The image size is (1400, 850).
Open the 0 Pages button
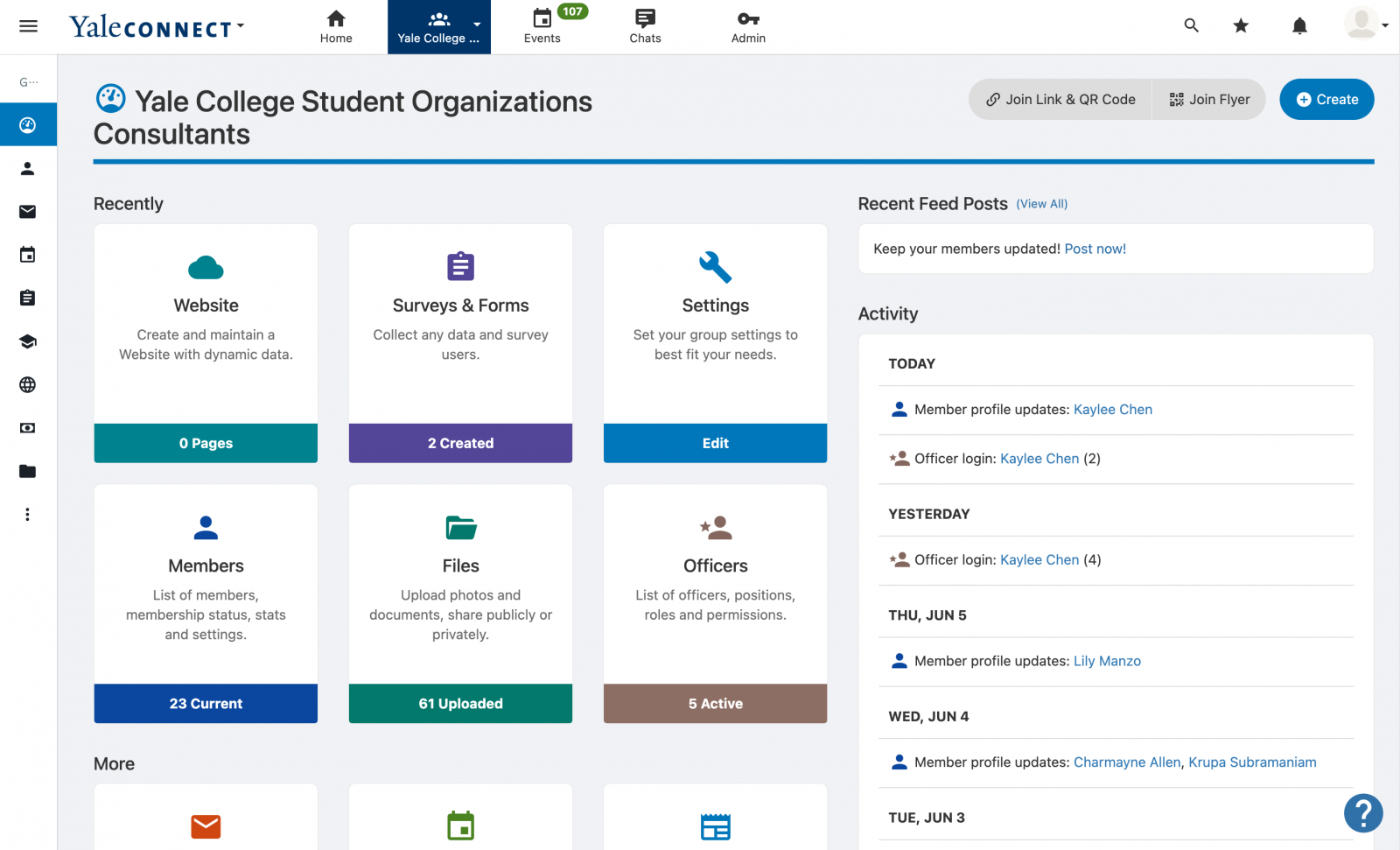206,443
